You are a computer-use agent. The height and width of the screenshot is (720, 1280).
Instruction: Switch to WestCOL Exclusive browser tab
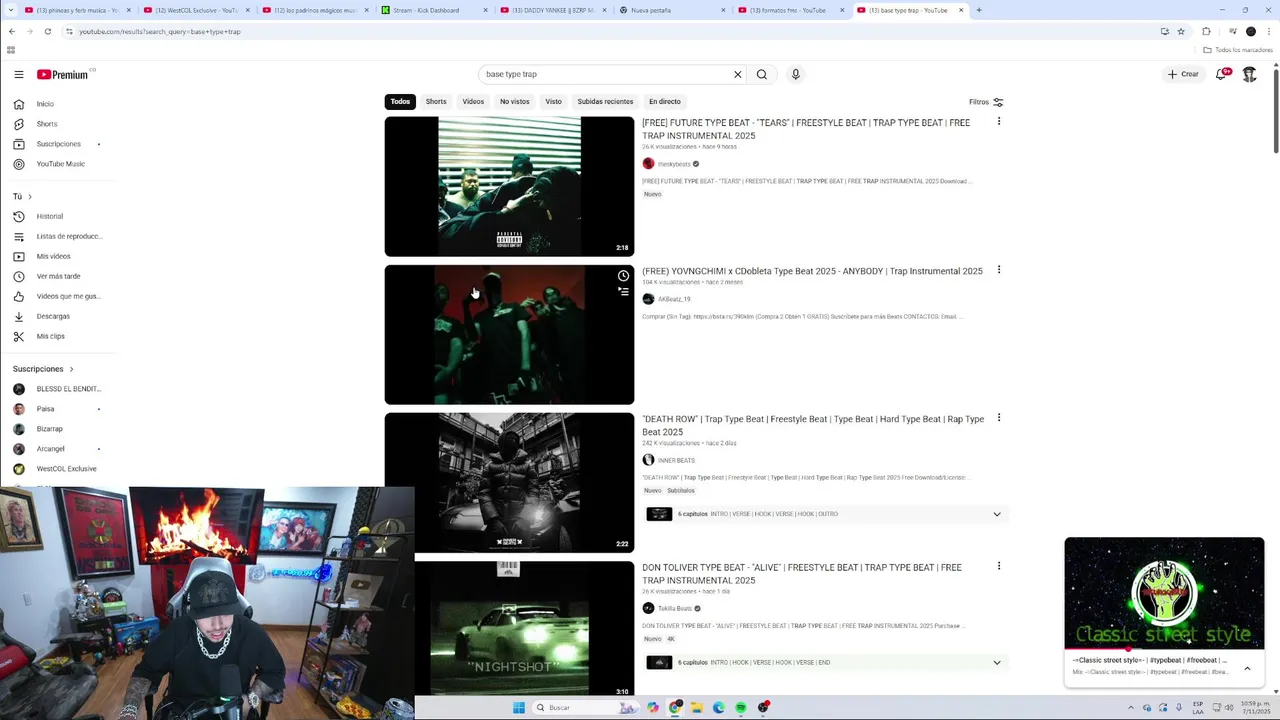coord(196,10)
